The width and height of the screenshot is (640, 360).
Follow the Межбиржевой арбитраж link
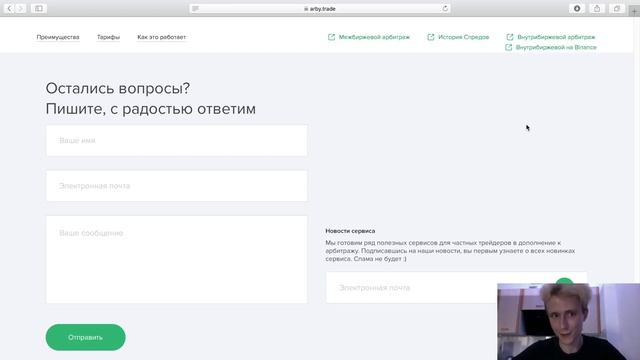tap(374, 37)
